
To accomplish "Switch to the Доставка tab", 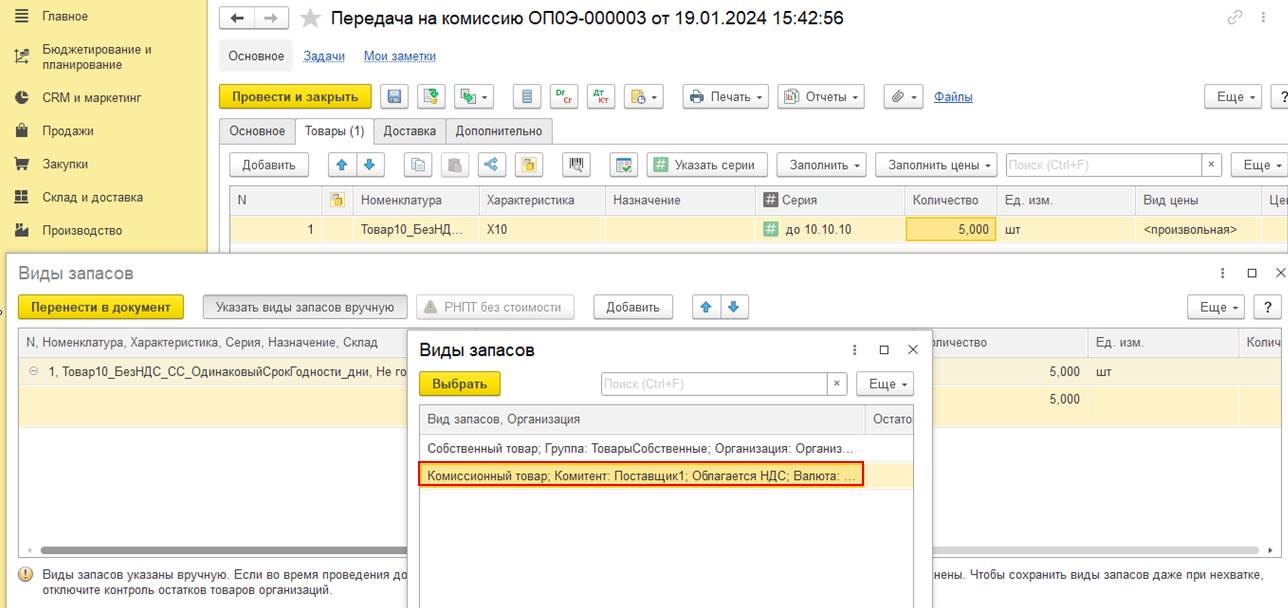I will point(410,131).
